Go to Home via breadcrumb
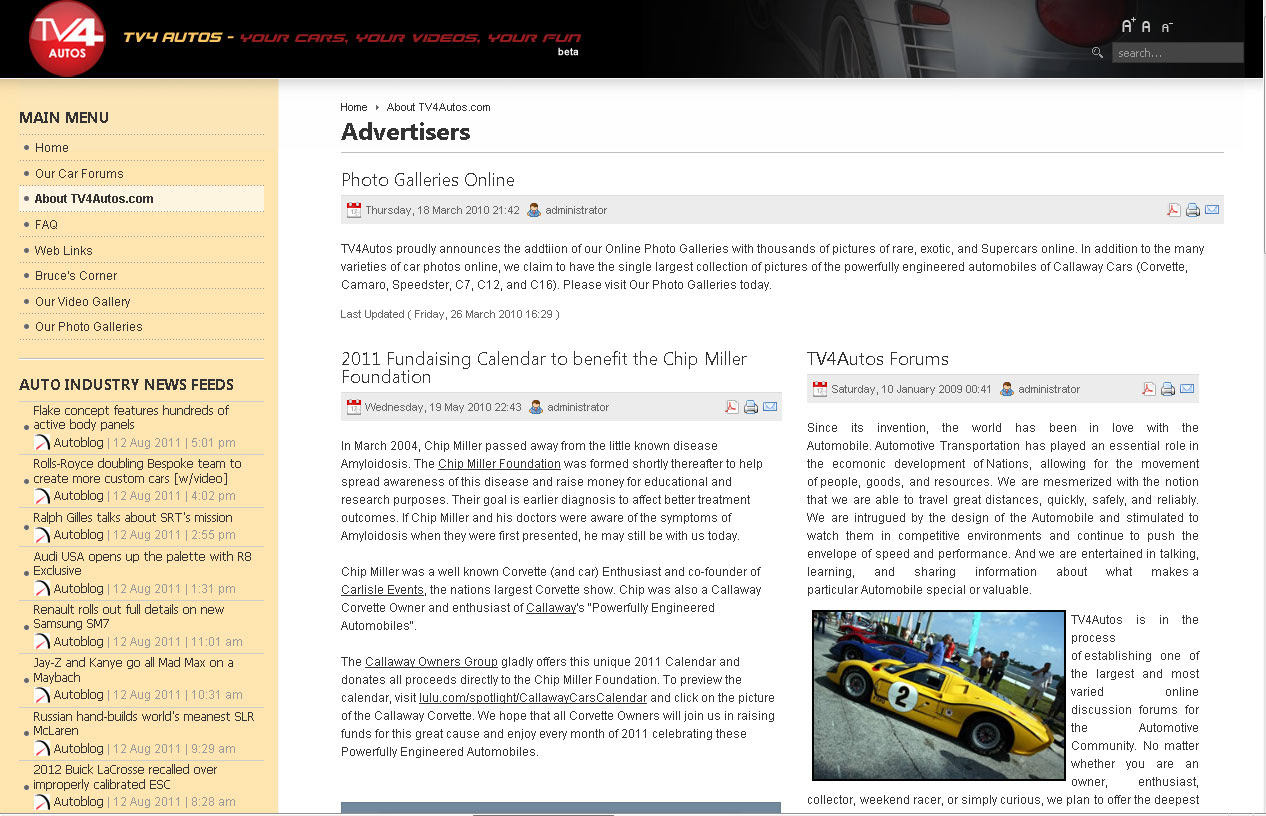1266x816 pixels. click(354, 107)
